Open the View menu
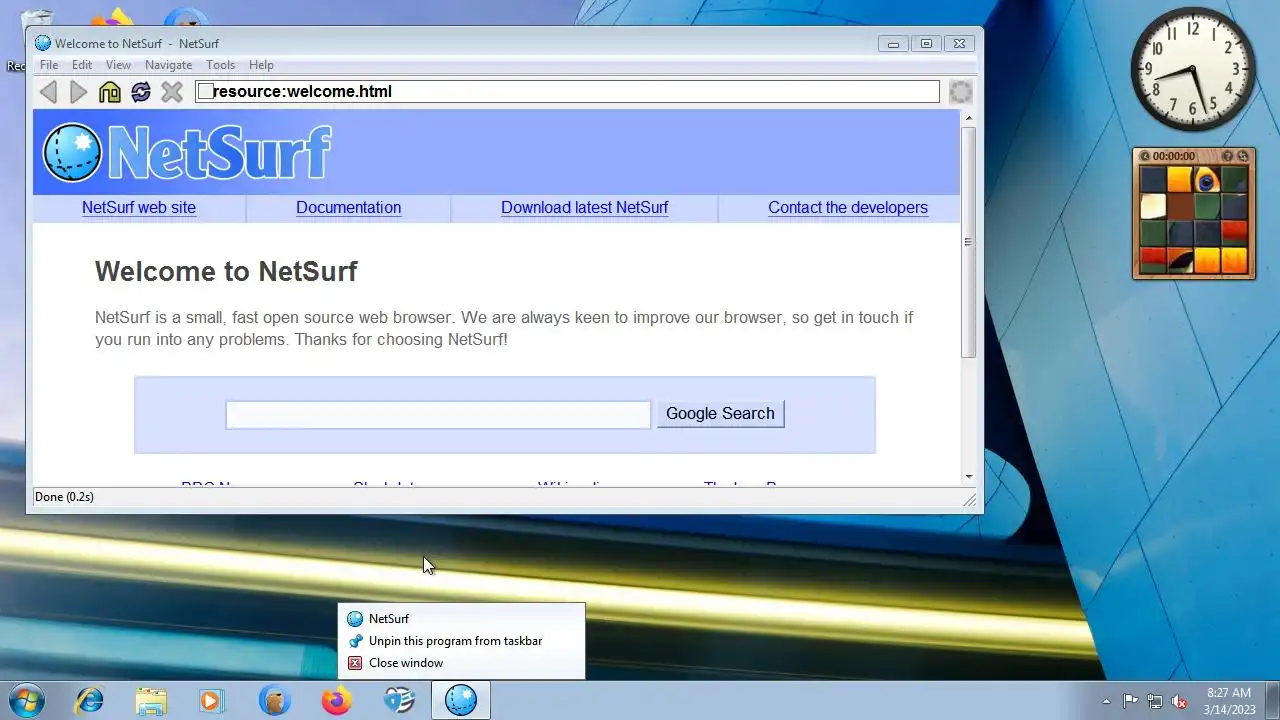 [118, 65]
